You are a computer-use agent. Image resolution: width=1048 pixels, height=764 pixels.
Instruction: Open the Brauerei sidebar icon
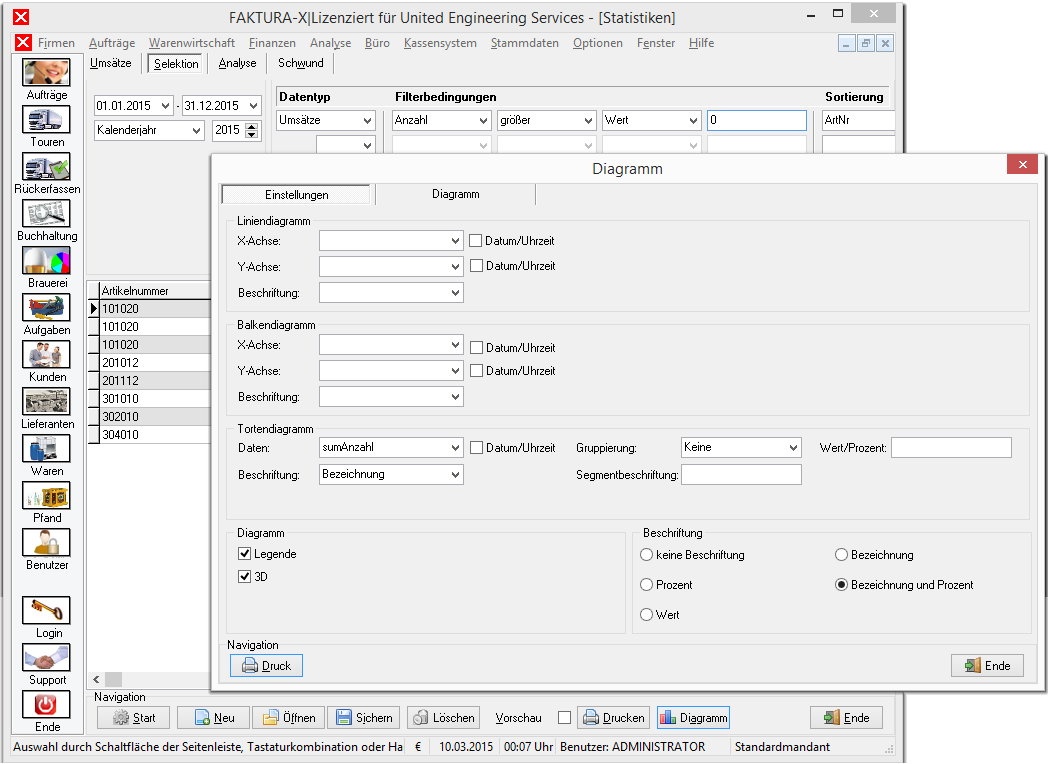pos(46,261)
